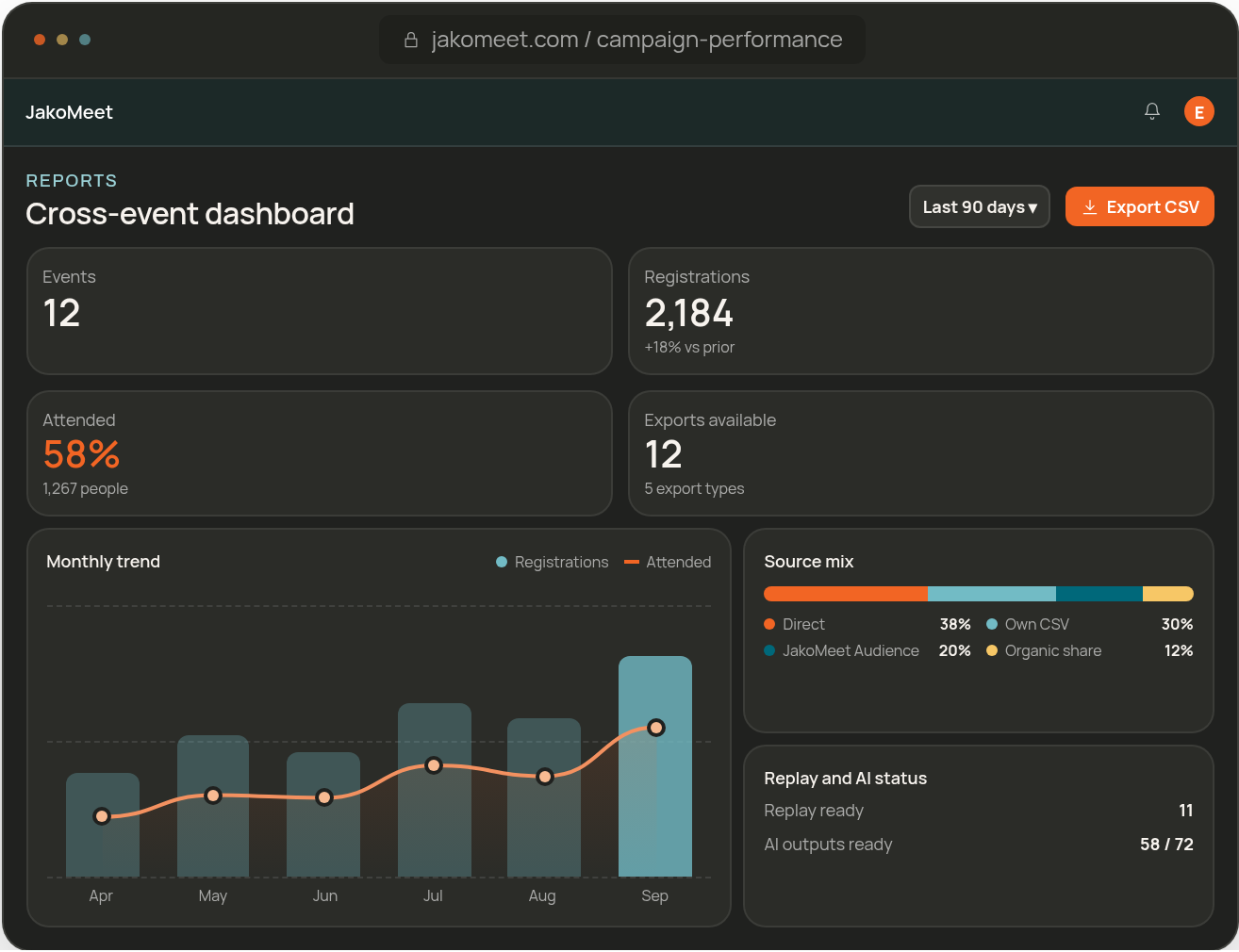The width and height of the screenshot is (1239, 952).
Task: Click the Exports available value 12
Action: (x=663, y=455)
